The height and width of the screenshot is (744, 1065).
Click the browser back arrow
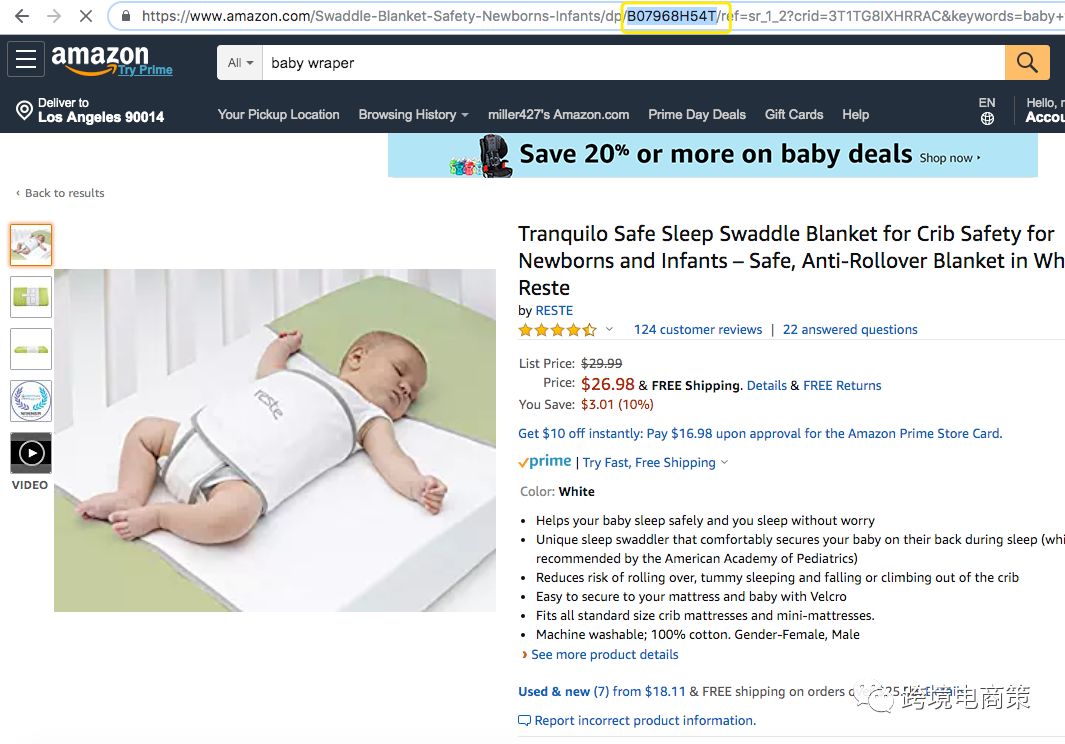[22, 16]
